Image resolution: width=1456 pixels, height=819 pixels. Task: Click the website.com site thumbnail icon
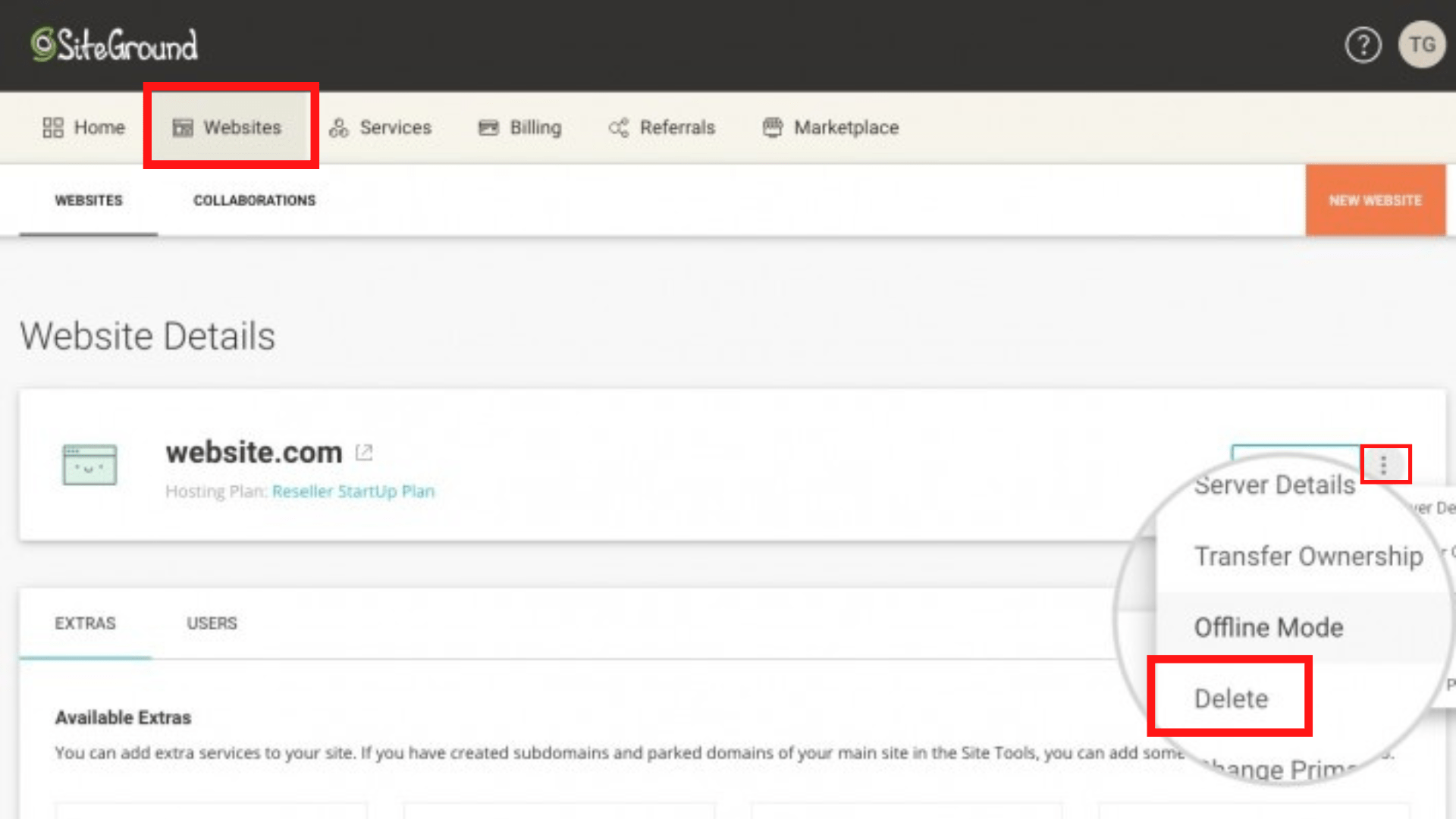[x=89, y=464]
